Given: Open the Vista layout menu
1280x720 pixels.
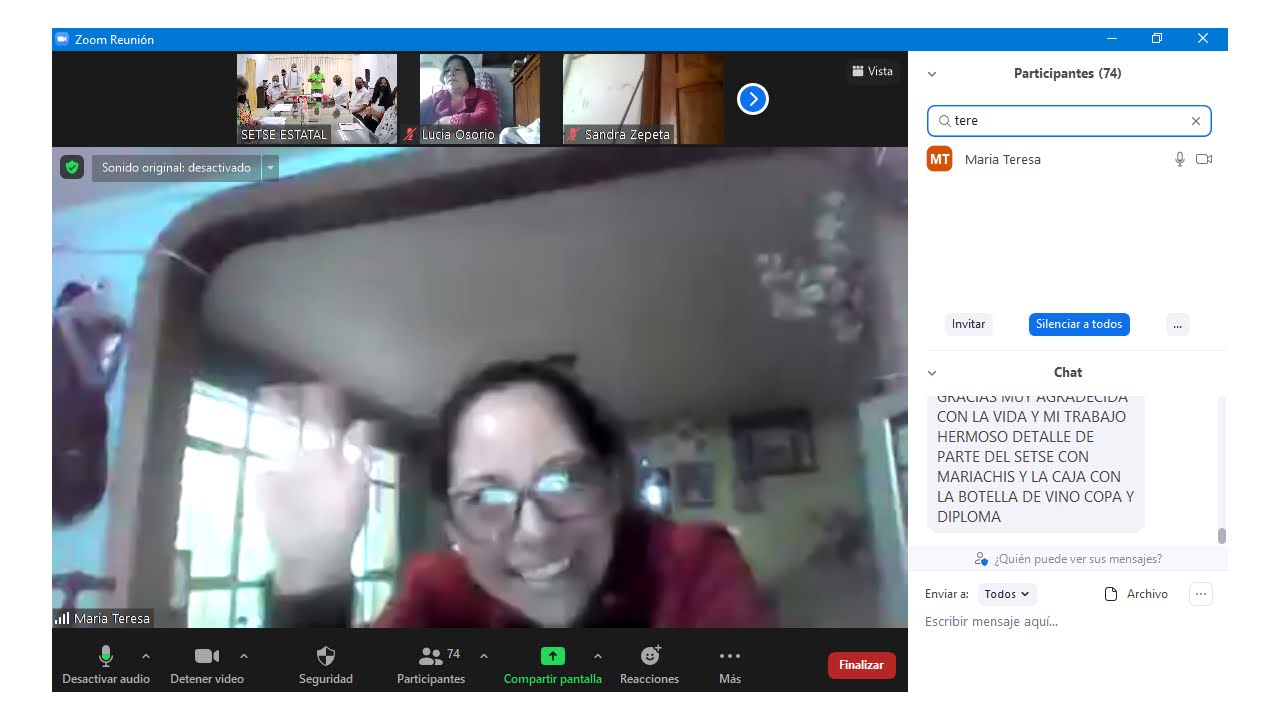Looking at the screenshot, I should [872, 71].
